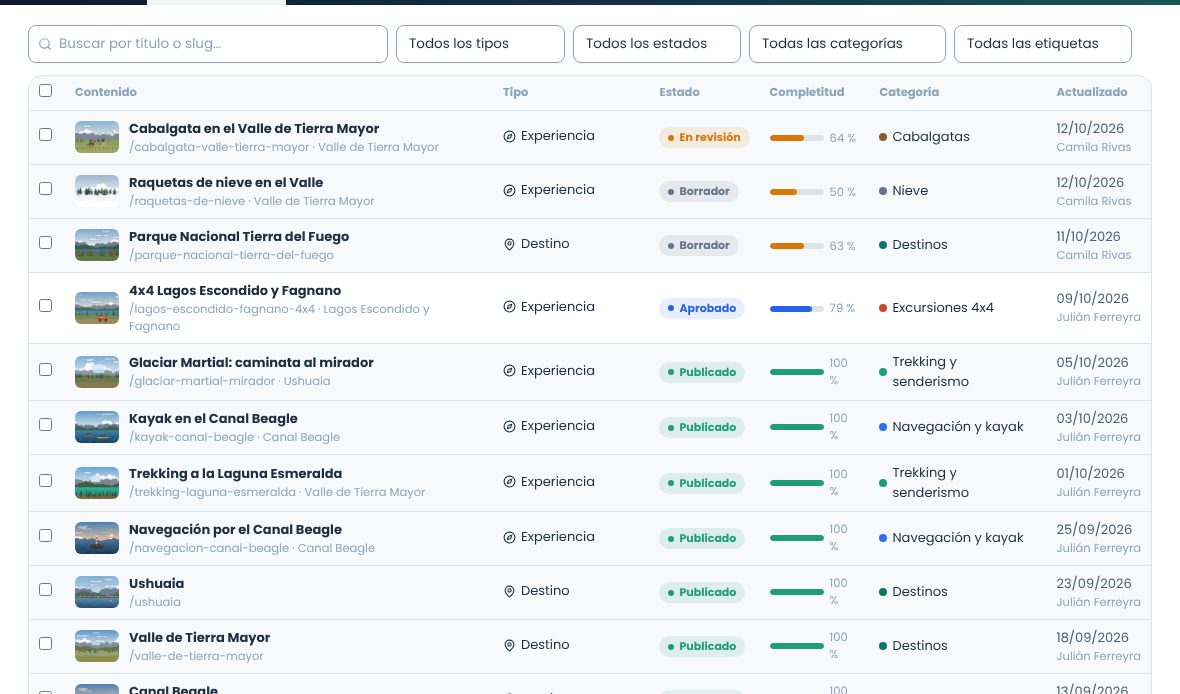Viewport: 1180px width, 694px height.
Task: Click the 23/09/2026 date cell
Action: [1092, 583]
